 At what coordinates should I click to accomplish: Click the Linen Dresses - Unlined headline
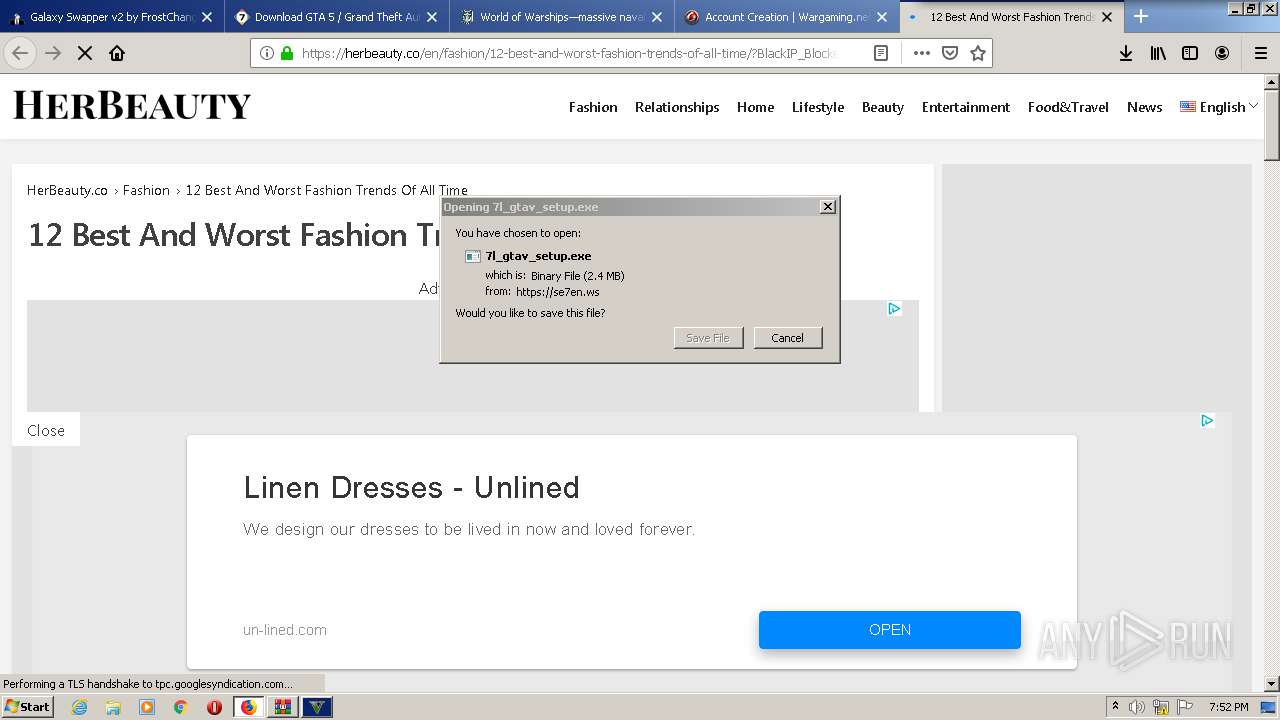tap(411, 487)
